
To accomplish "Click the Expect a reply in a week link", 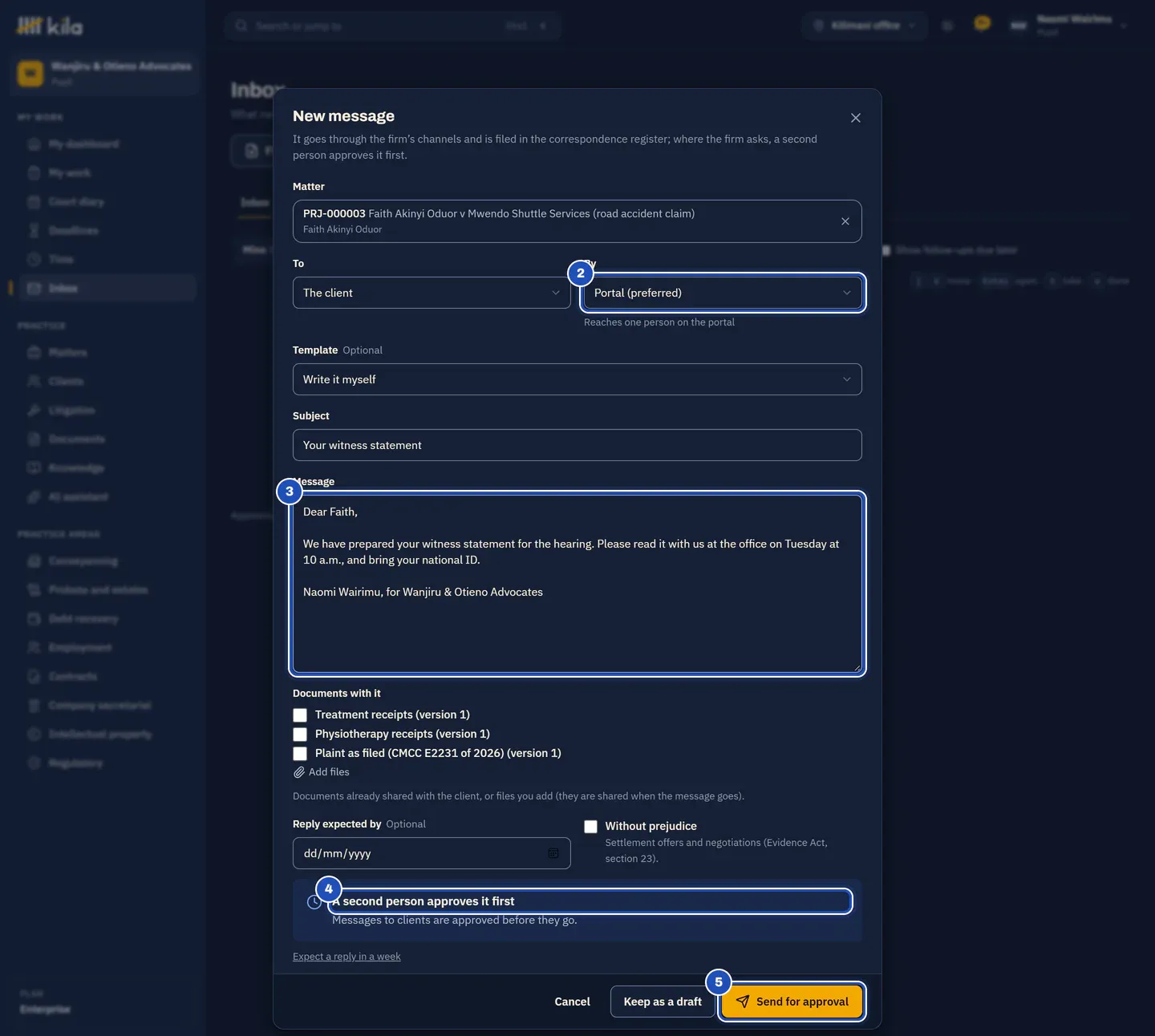I will pyautogui.click(x=346, y=957).
